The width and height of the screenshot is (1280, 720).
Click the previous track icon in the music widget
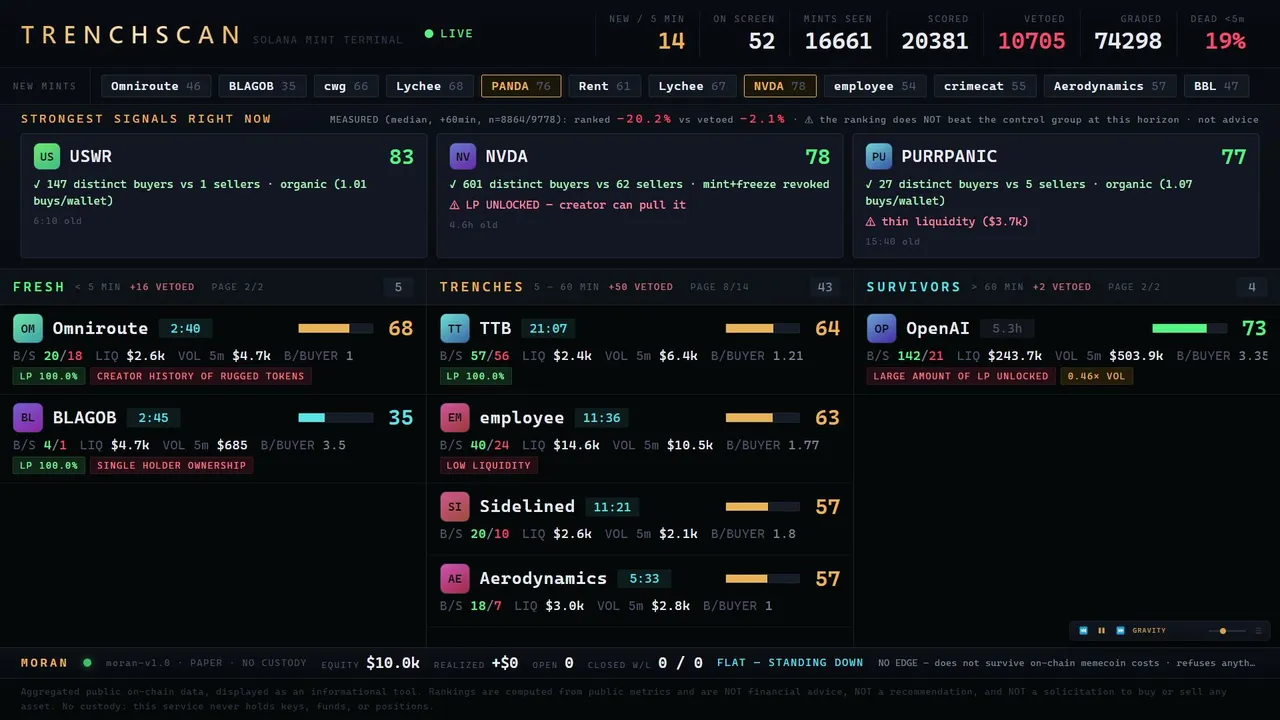(1083, 631)
